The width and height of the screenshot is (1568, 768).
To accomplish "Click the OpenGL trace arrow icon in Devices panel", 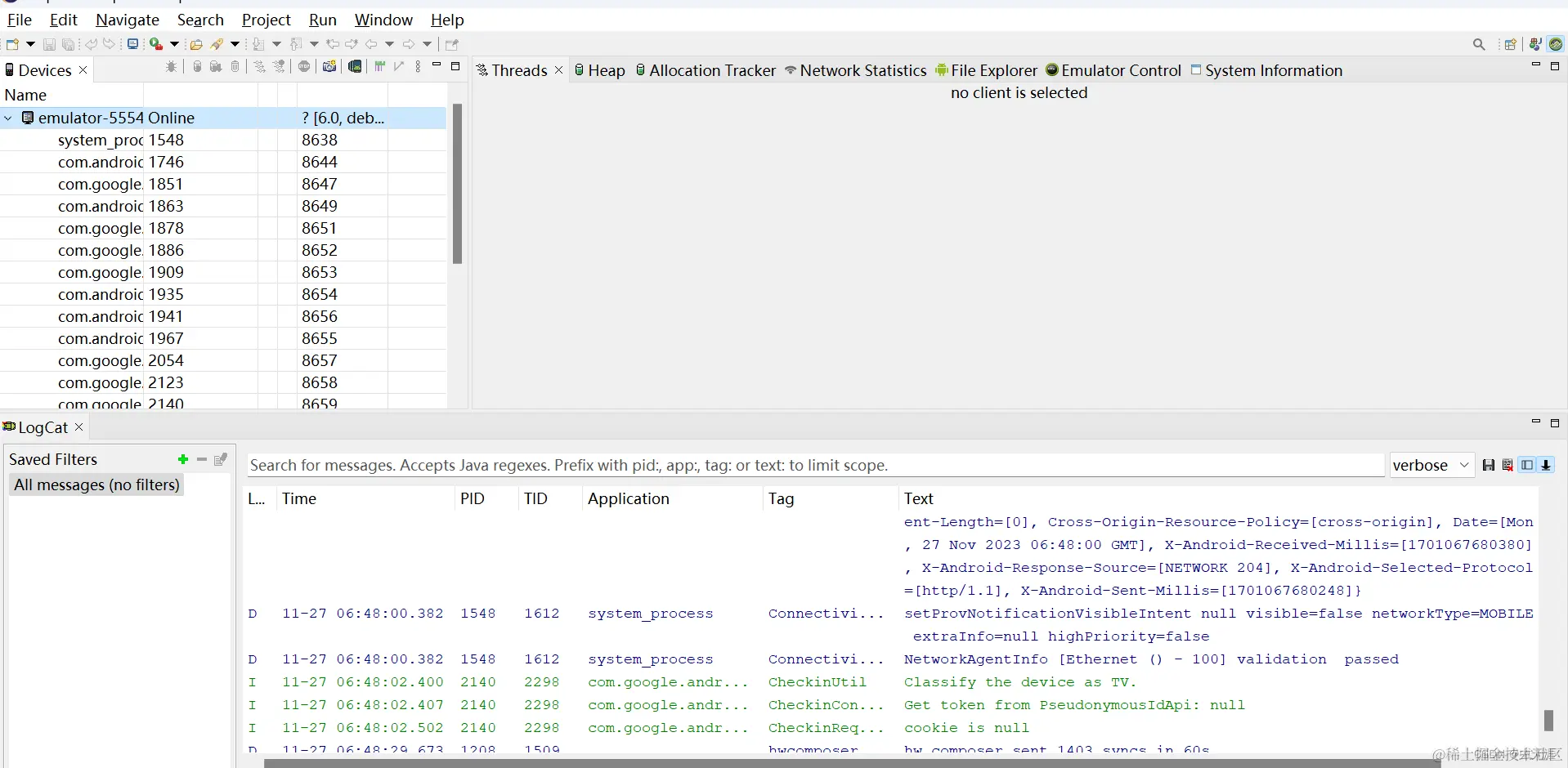I will 399,67.
